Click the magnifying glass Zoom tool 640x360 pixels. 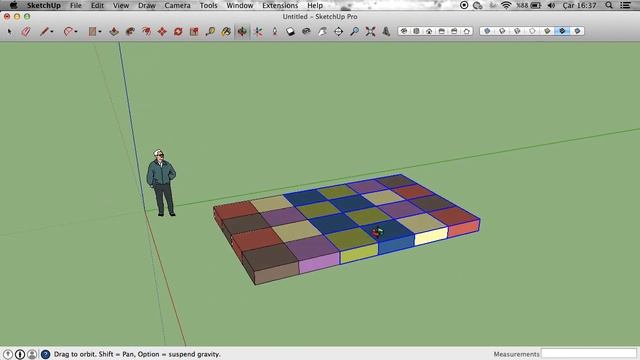[x=354, y=31]
